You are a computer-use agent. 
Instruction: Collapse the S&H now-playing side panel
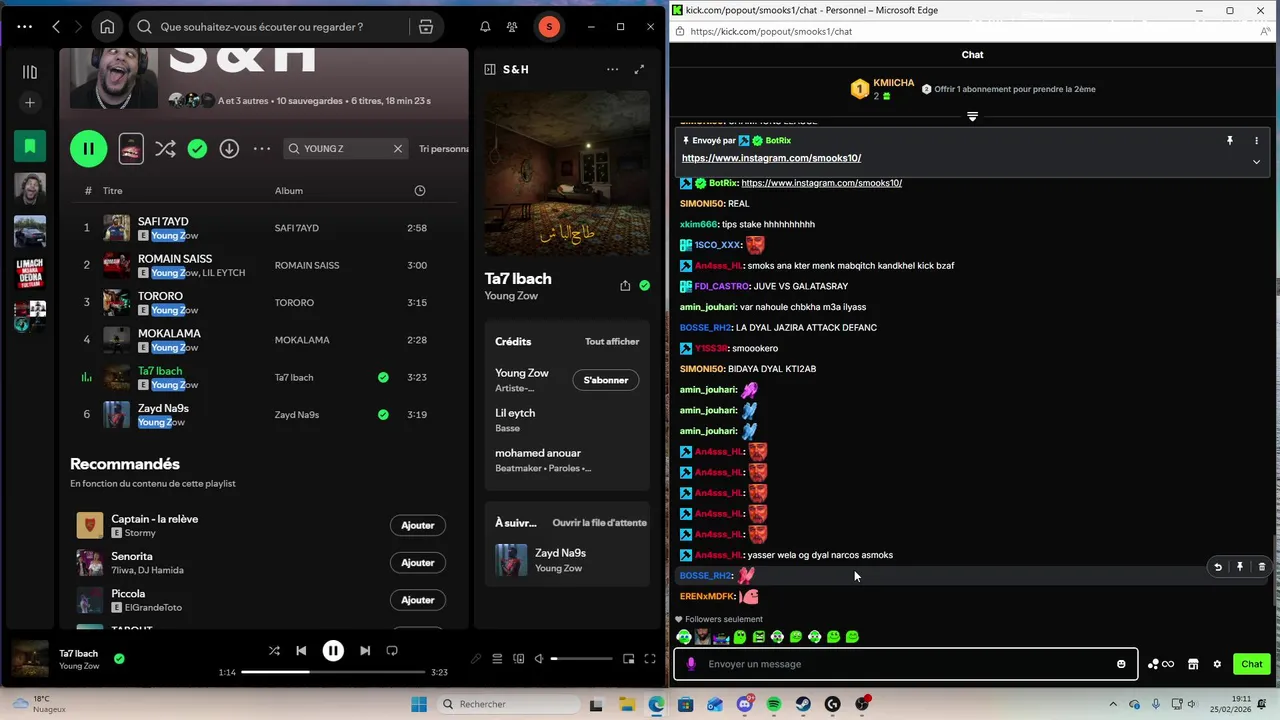490,69
